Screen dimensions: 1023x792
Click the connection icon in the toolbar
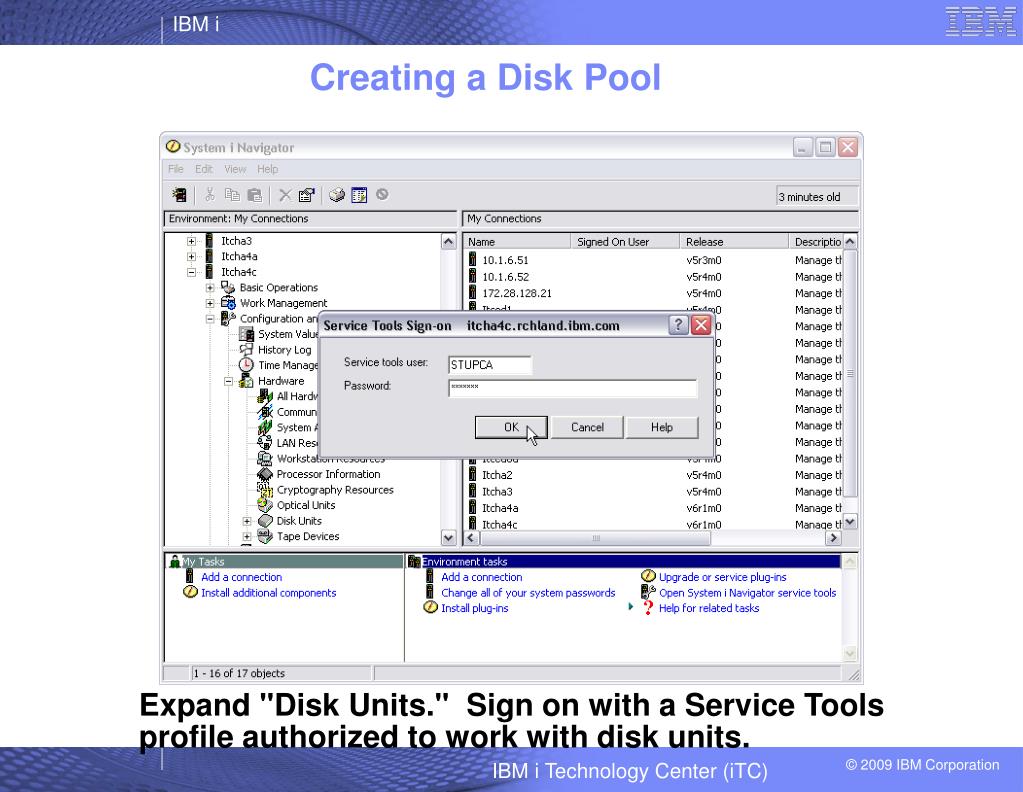[x=179, y=195]
